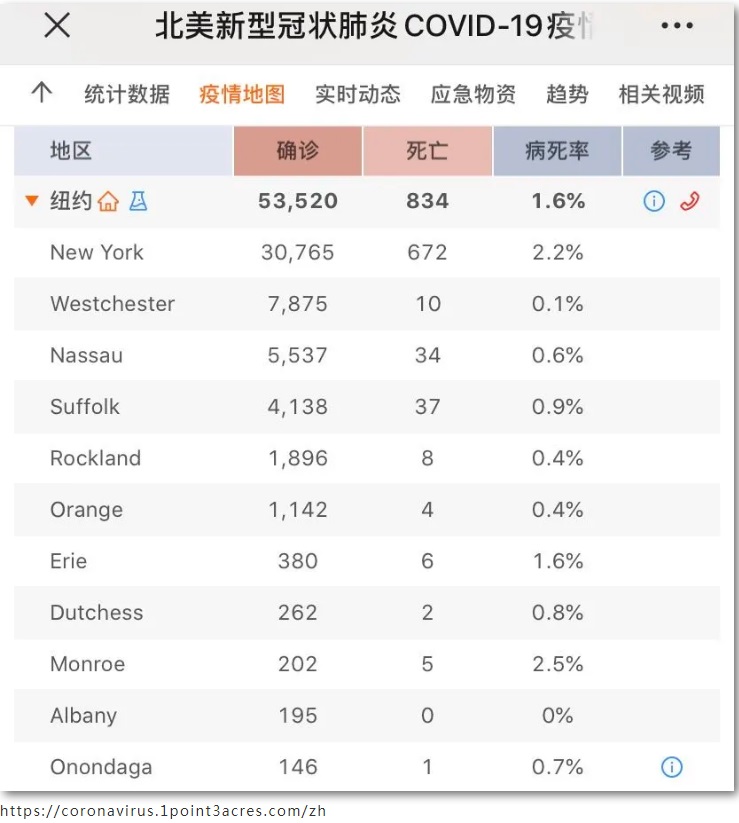The width and height of the screenshot is (739, 823).
Task: Click the blue flask icon beside 纽约
Action: [x=138, y=201]
